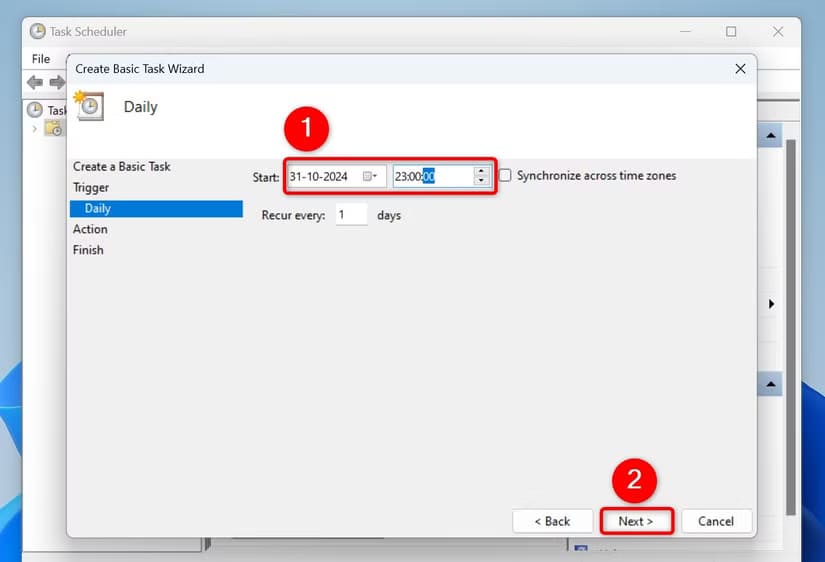Click the Task Scheduler Library folder icon
The width and height of the screenshot is (825, 562).
click(x=54, y=128)
